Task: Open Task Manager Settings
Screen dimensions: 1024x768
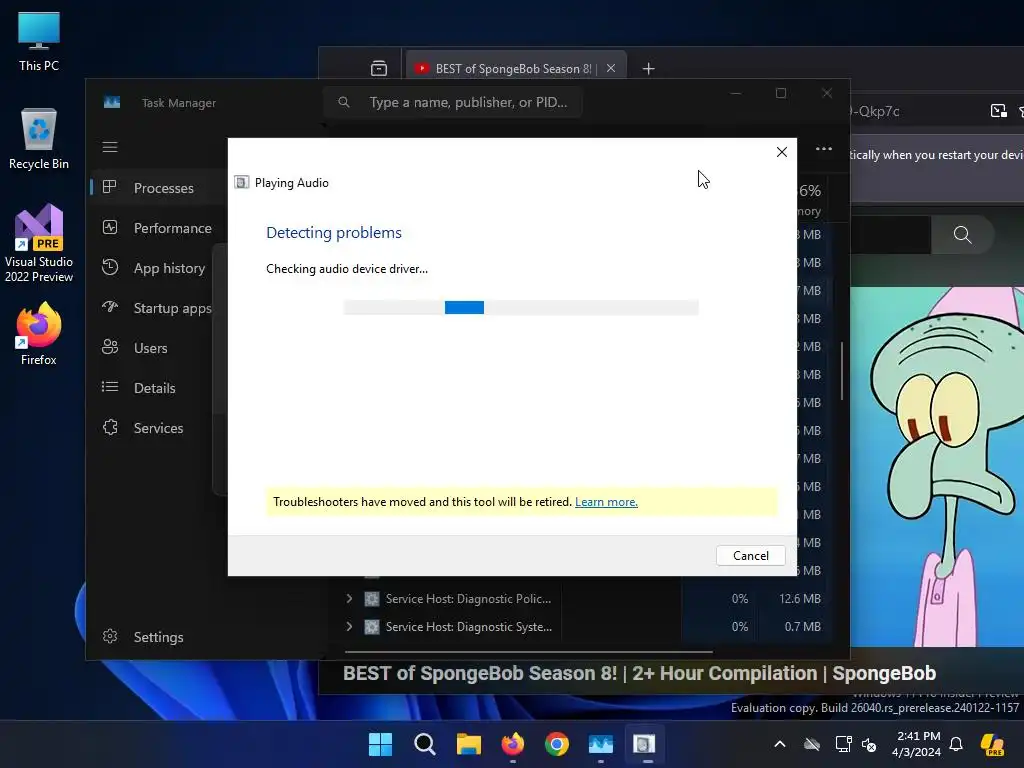Action: 157,637
